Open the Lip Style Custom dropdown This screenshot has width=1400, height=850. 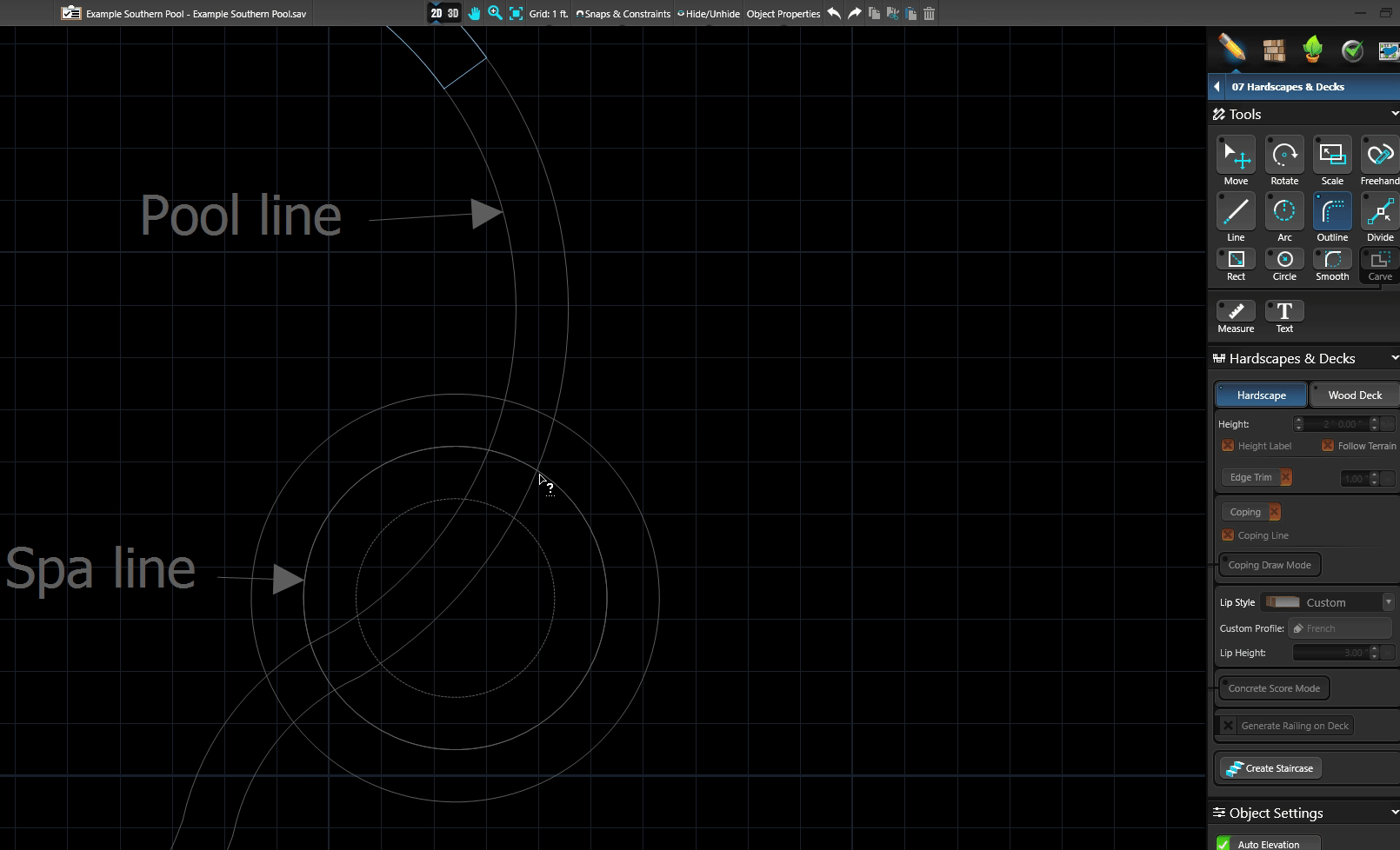pos(1328,602)
